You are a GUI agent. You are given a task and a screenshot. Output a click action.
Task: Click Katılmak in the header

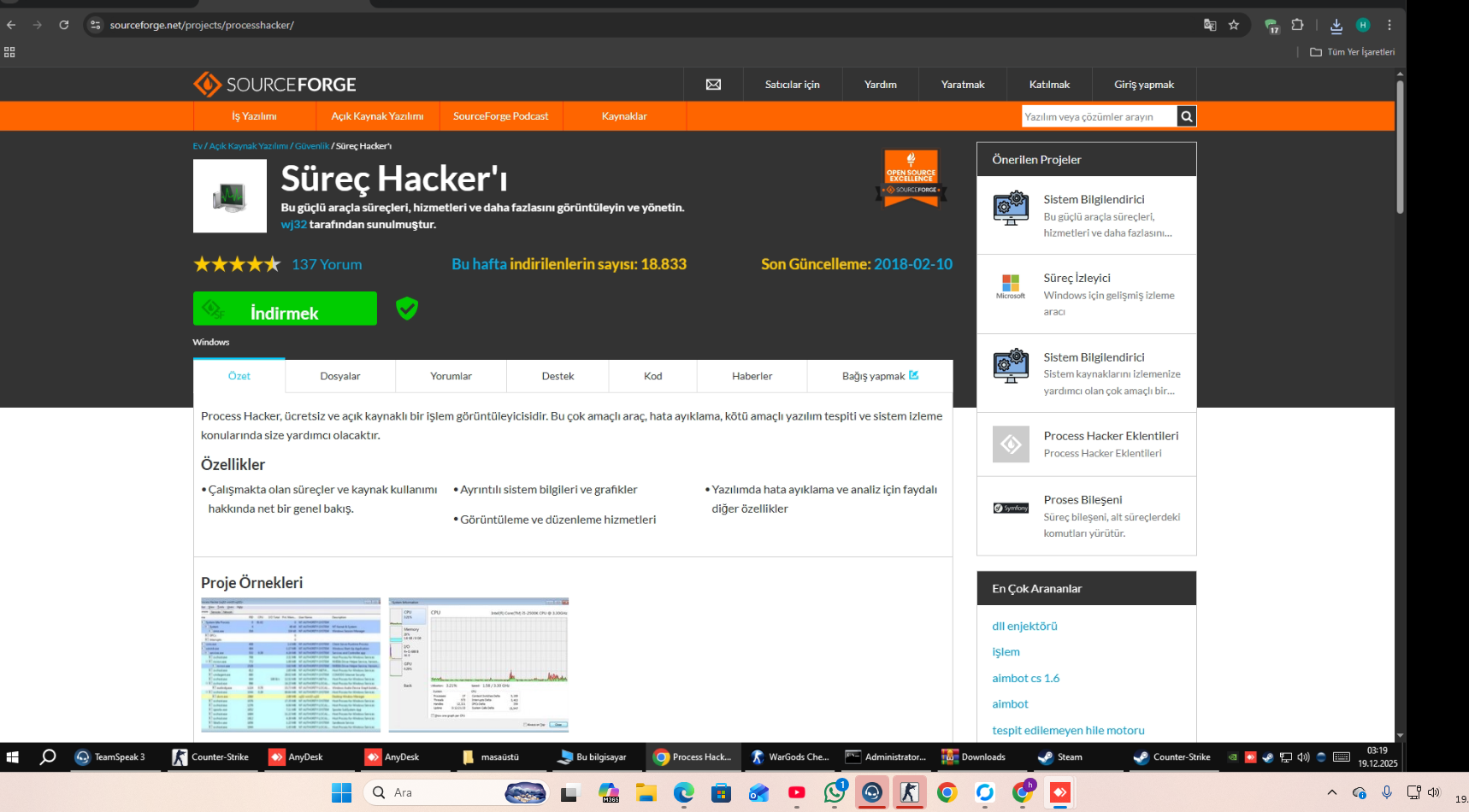click(1049, 85)
